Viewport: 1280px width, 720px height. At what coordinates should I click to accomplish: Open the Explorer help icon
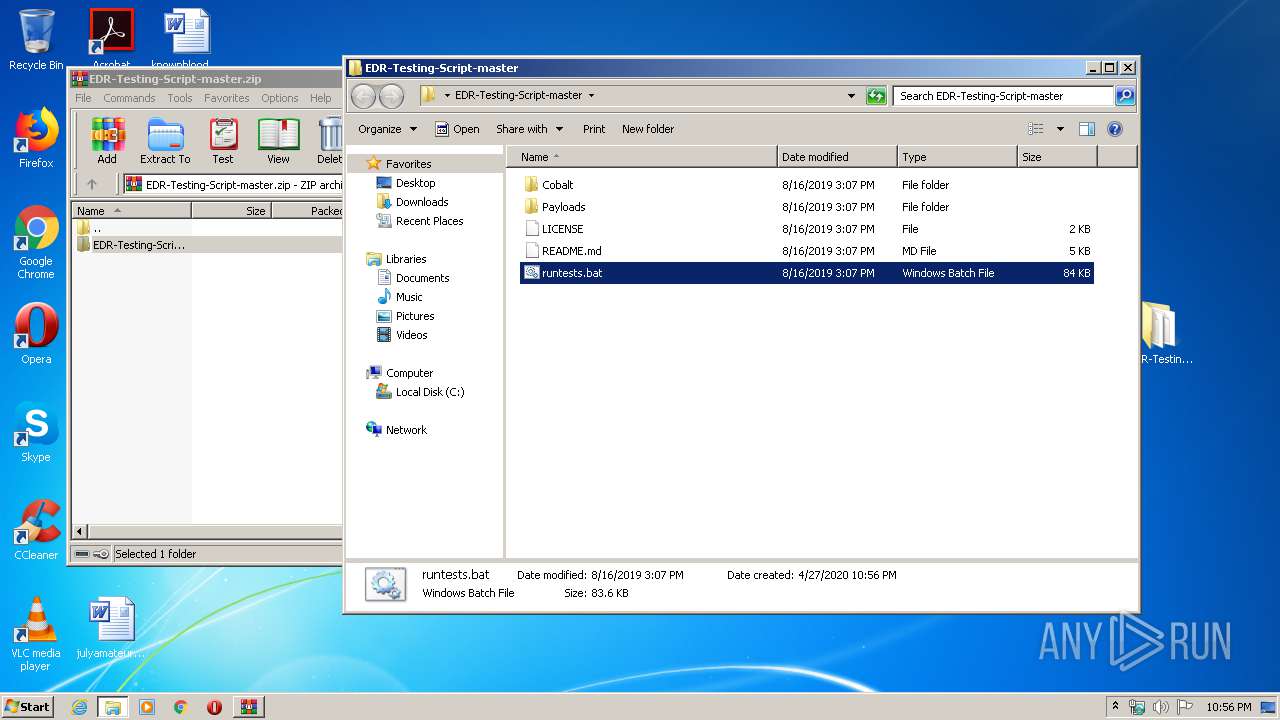click(x=1115, y=129)
